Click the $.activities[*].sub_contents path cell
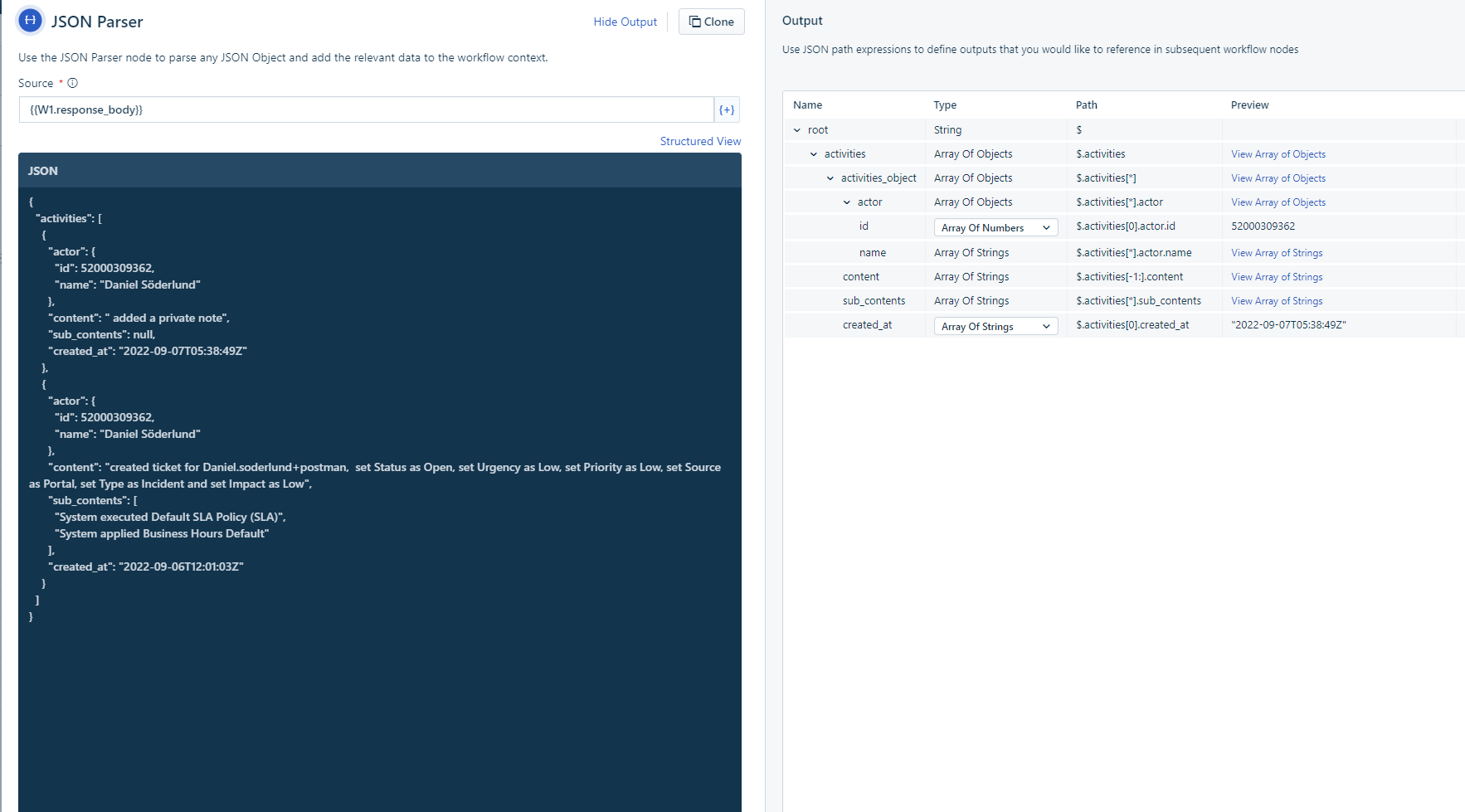1465x812 pixels. pos(1138,300)
